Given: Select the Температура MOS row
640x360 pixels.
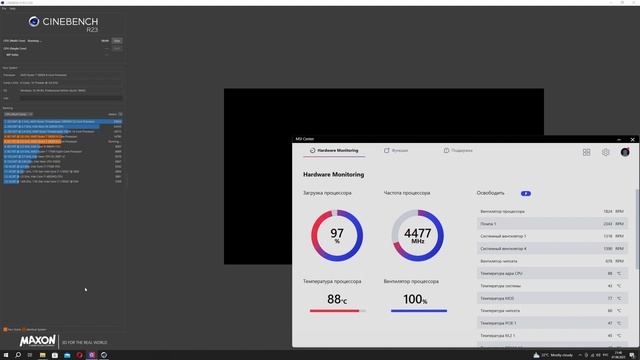Looking at the screenshot, I should [x=552, y=298].
